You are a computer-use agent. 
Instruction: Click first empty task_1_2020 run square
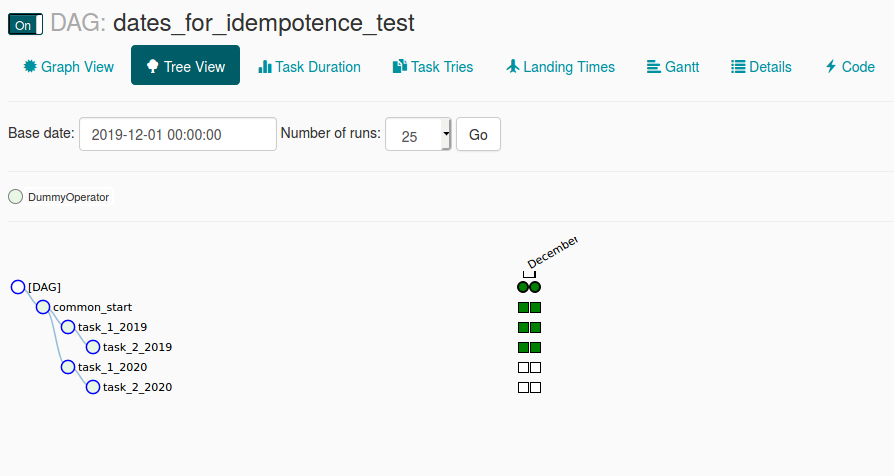pyautogui.click(x=523, y=368)
